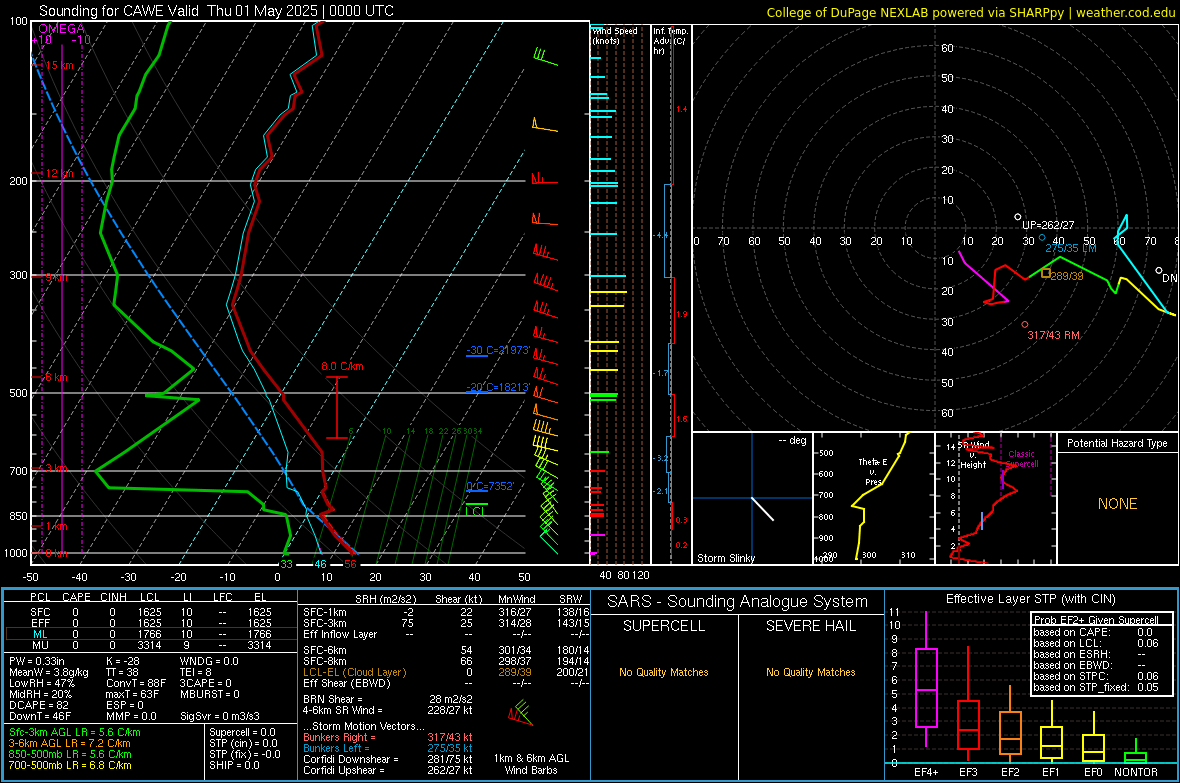This screenshot has height=783, width=1180.
Task: Click the 'ConvT = 88F' value
Action: (135, 683)
